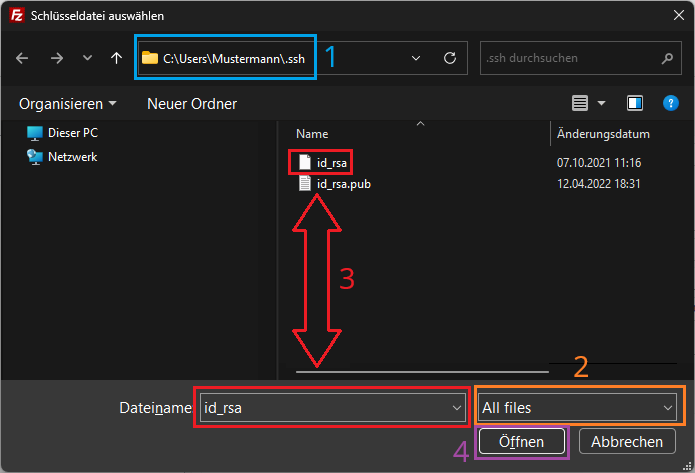Image resolution: width=695 pixels, height=473 pixels.
Task: Go up one folder level
Action: pos(117,58)
